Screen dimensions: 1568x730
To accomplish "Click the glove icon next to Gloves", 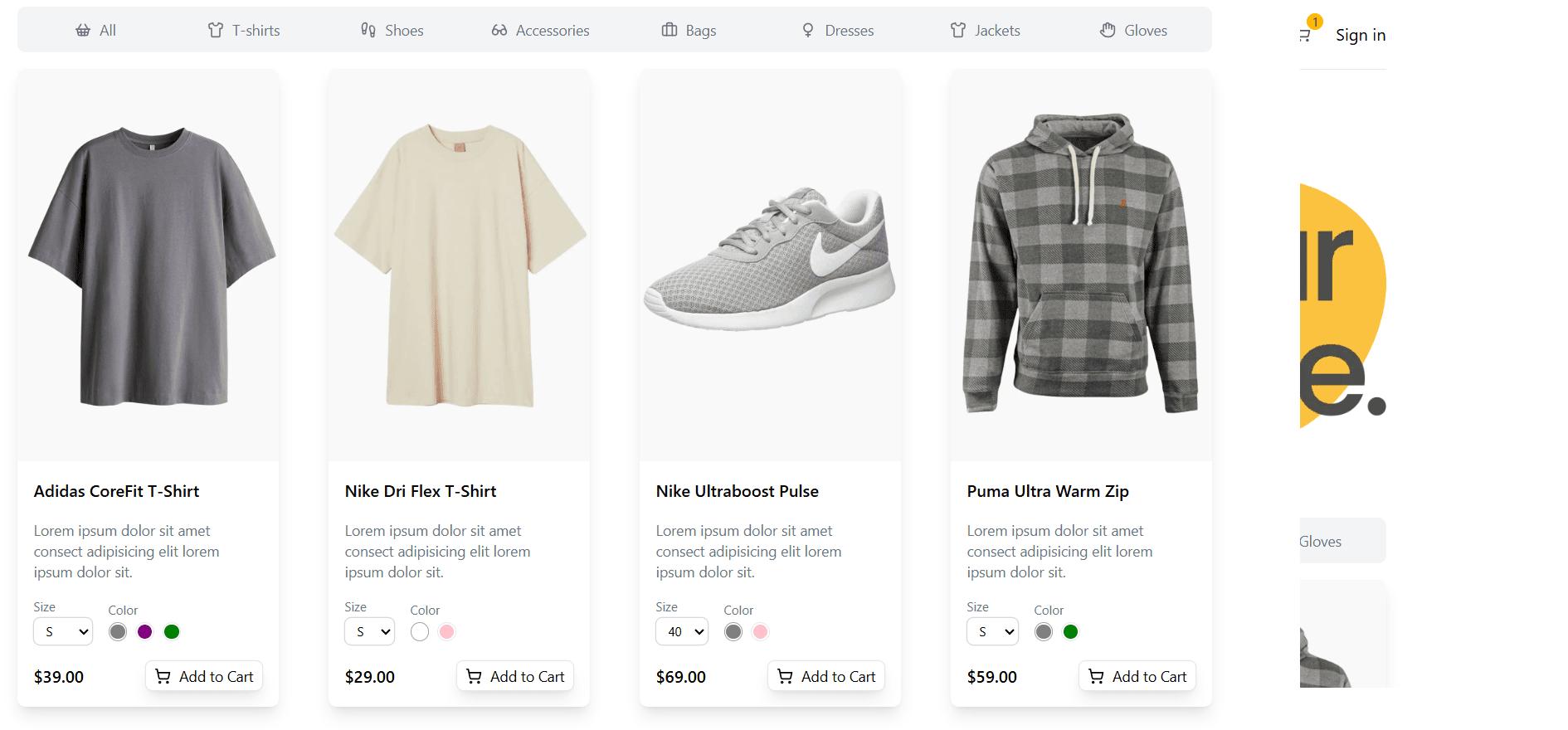I will (1108, 31).
